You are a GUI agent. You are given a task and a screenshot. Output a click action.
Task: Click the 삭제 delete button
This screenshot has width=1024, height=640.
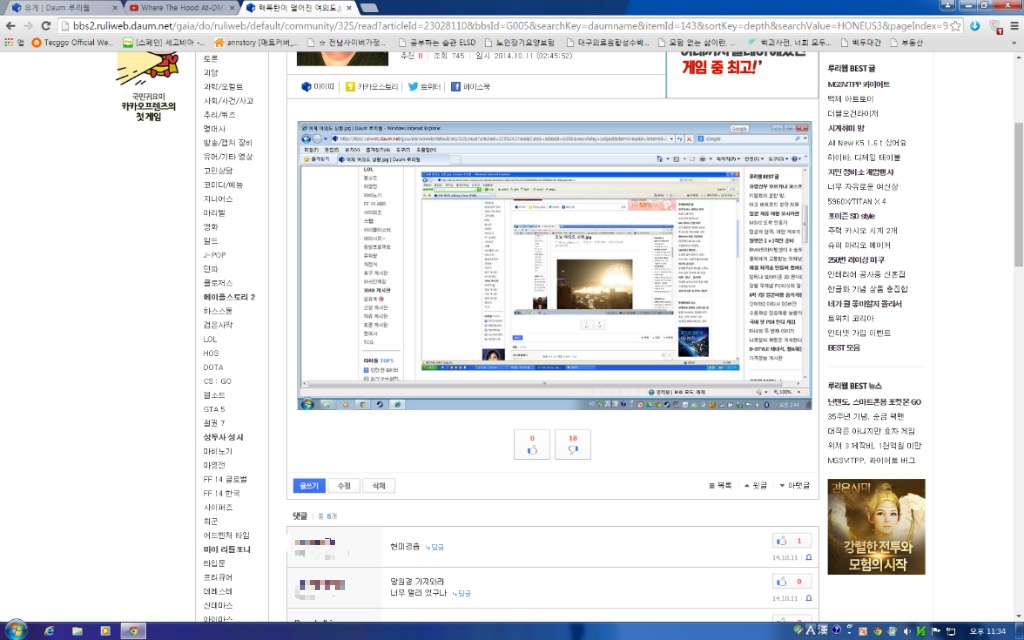(x=380, y=485)
